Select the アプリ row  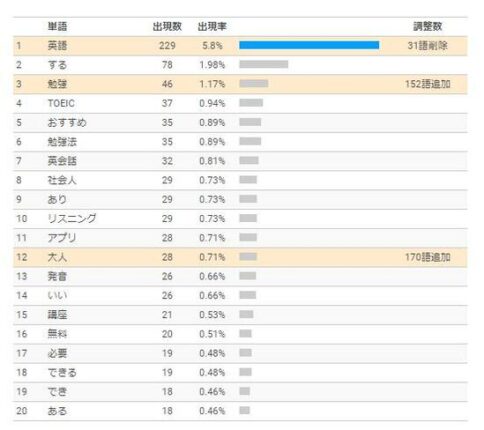240,238
